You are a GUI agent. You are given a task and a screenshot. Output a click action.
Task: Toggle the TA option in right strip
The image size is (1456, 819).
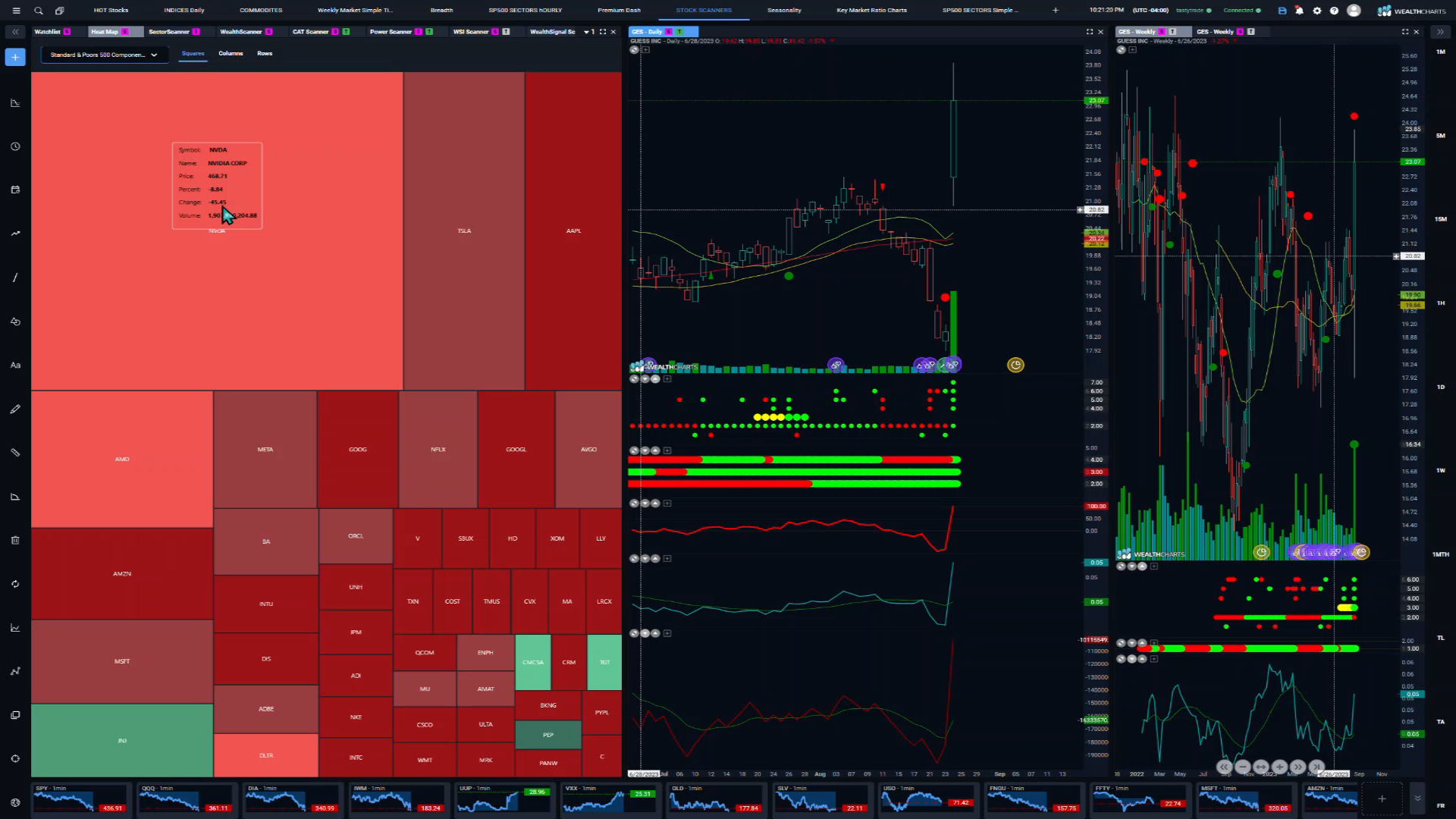(1440, 722)
